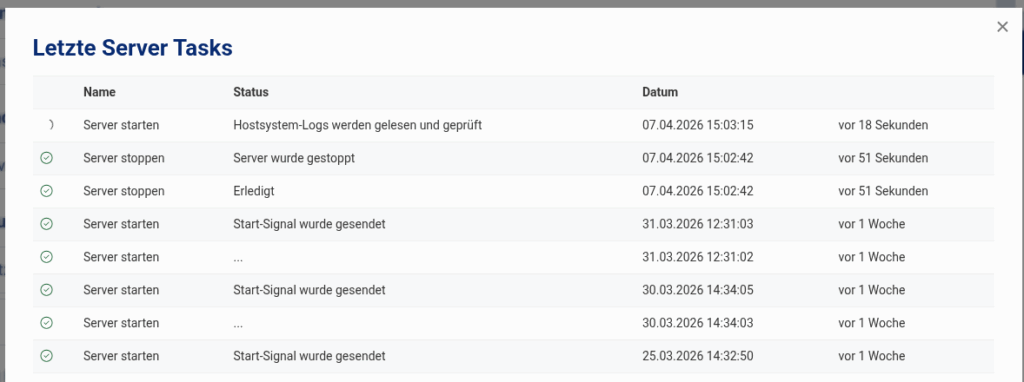Click date '07.04.2026 15:02:42' in the 'Erledigt' row
Viewport: 1024px width, 382px height.
coord(697,191)
